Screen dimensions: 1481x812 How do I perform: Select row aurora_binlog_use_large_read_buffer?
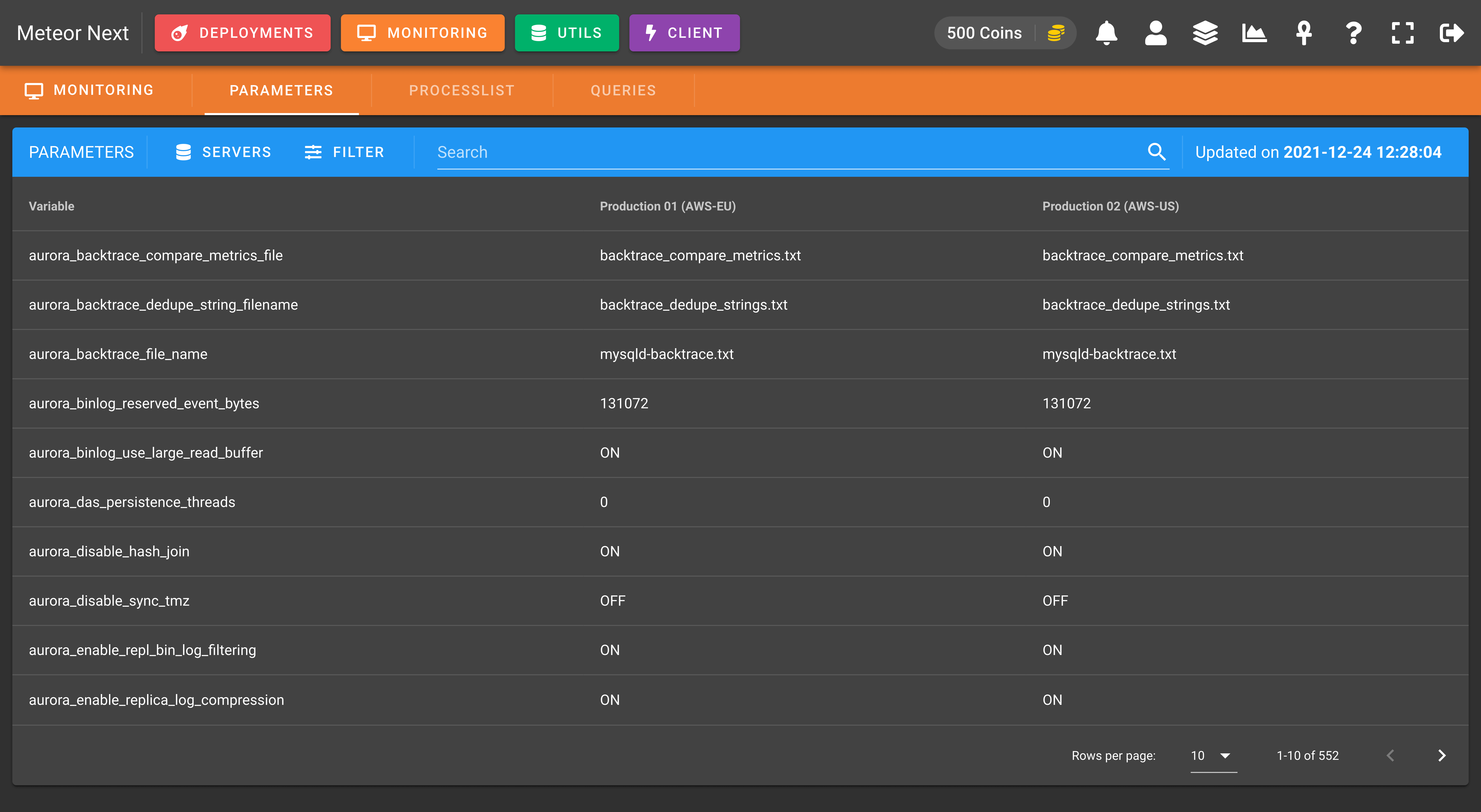click(x=740, y=453)
